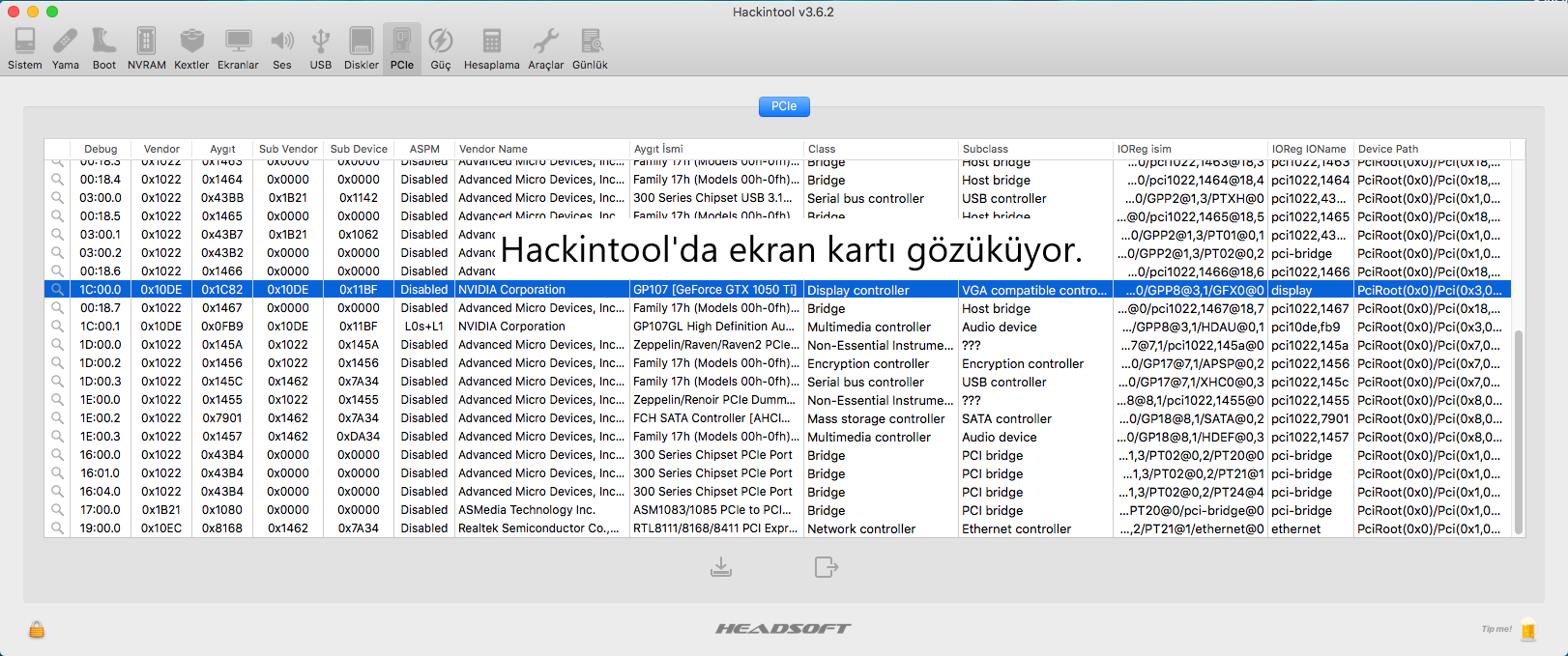Image resolution: width=1568 pixels, height=656 pixels.
Task: Click the PCIe tab button
Action: tap(784, 106)
